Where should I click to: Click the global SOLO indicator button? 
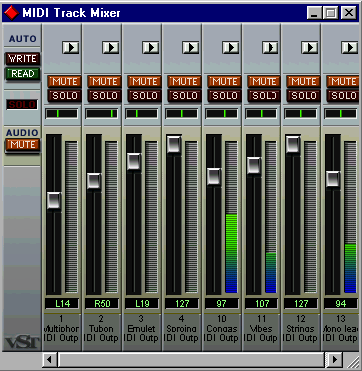pos(22,105)
